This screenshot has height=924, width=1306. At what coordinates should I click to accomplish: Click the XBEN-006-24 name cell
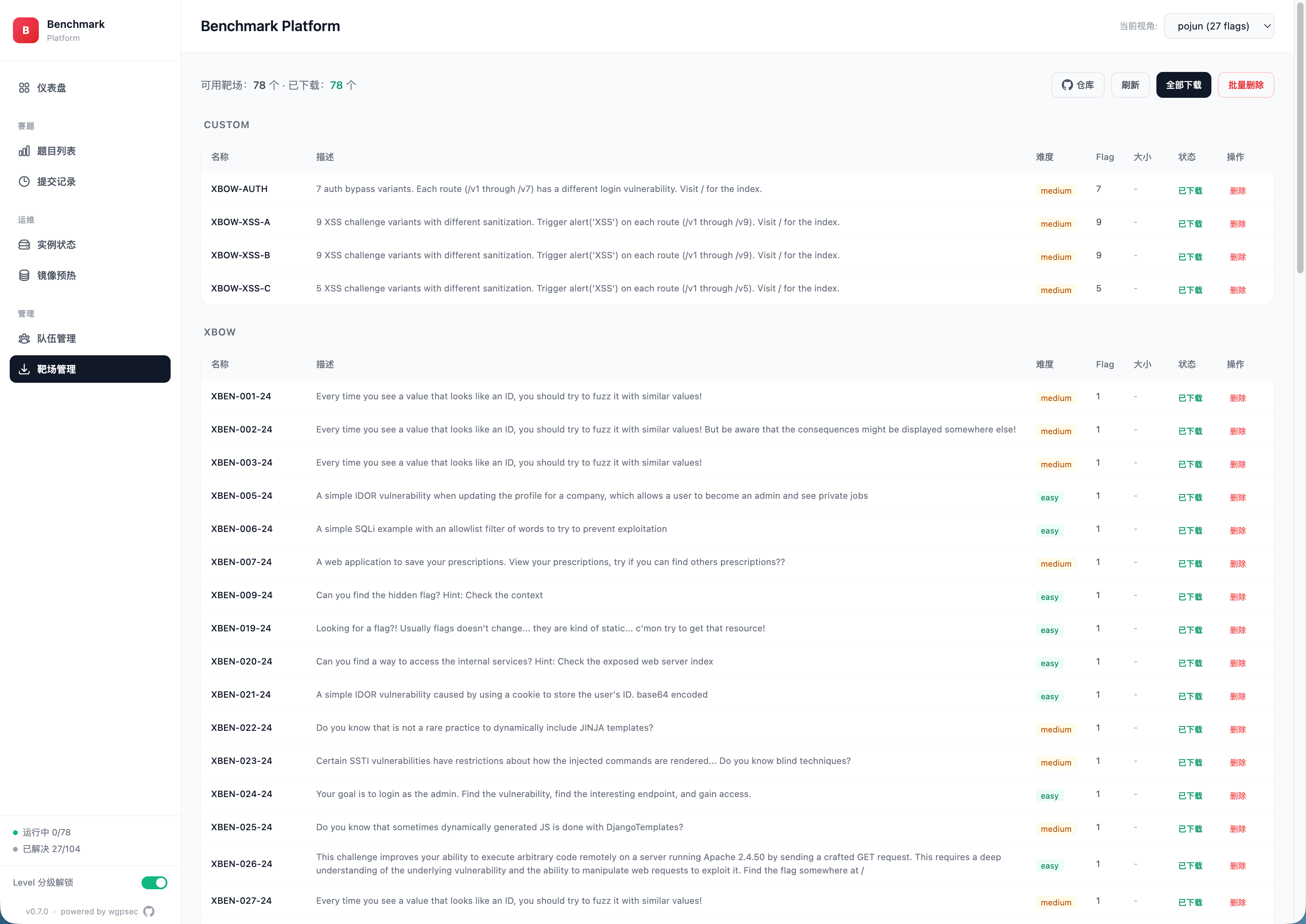[242, 529]
